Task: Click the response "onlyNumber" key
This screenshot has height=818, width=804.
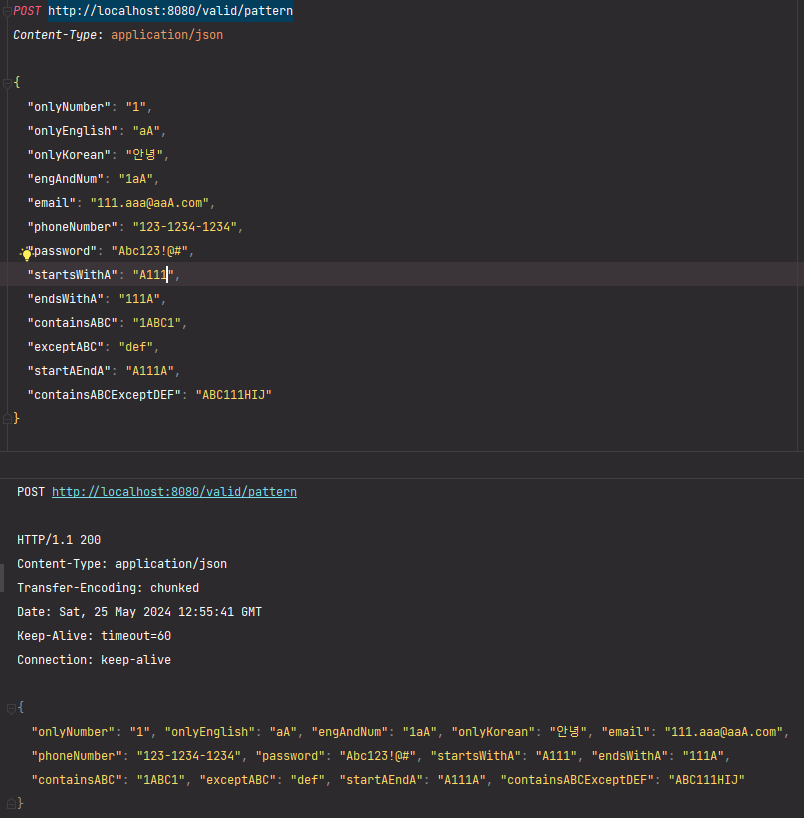Action: tap(74, 732)
